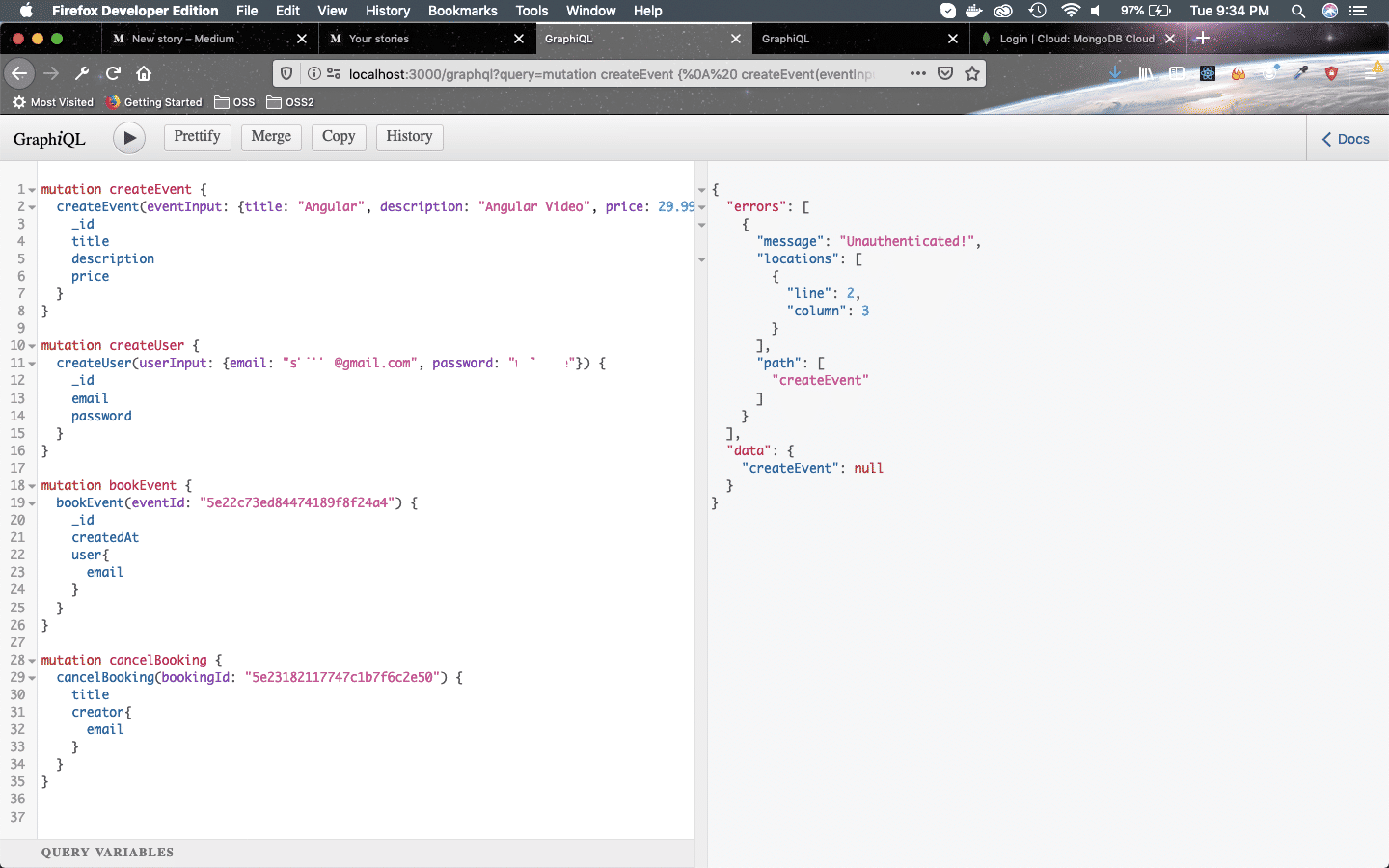Viewport: 1389px width, 868px height.
Task: Open the query History panel
Action: (x=409, y=137)
